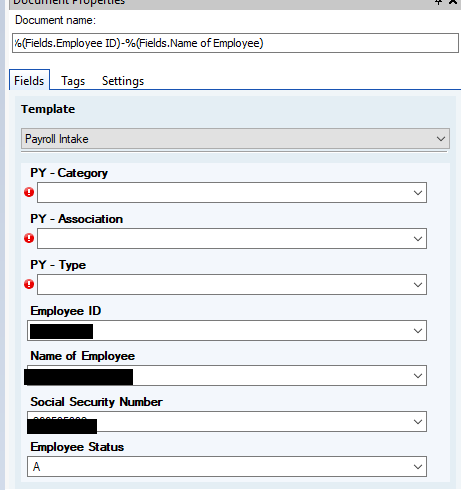Image resolution: width=463 pixels, height=490 pixels.
Task: Expand the Employee Status dropdown arrow
Action: click(418, 467)
